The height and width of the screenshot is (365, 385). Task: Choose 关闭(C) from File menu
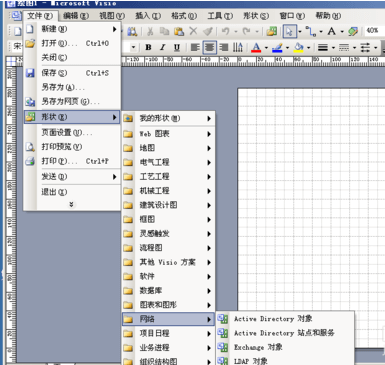coord(72,57)
